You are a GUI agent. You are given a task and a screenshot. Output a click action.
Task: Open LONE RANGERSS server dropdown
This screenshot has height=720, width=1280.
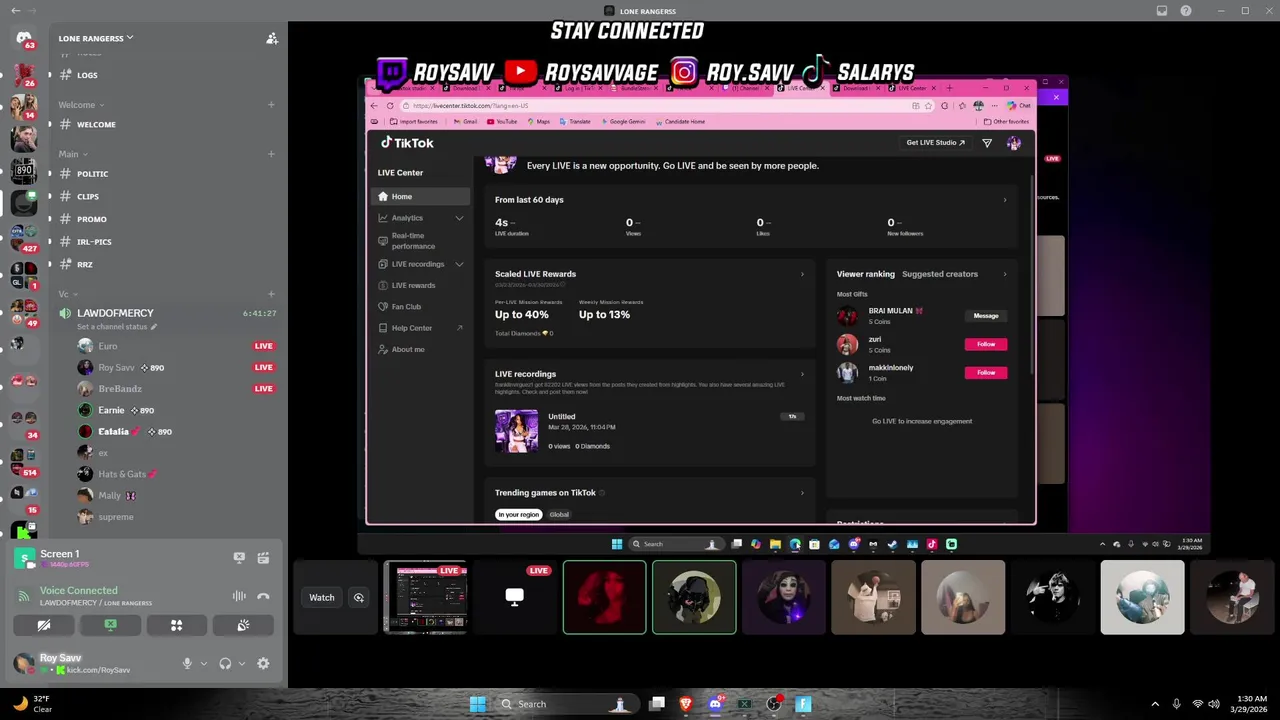coord(96,38)
